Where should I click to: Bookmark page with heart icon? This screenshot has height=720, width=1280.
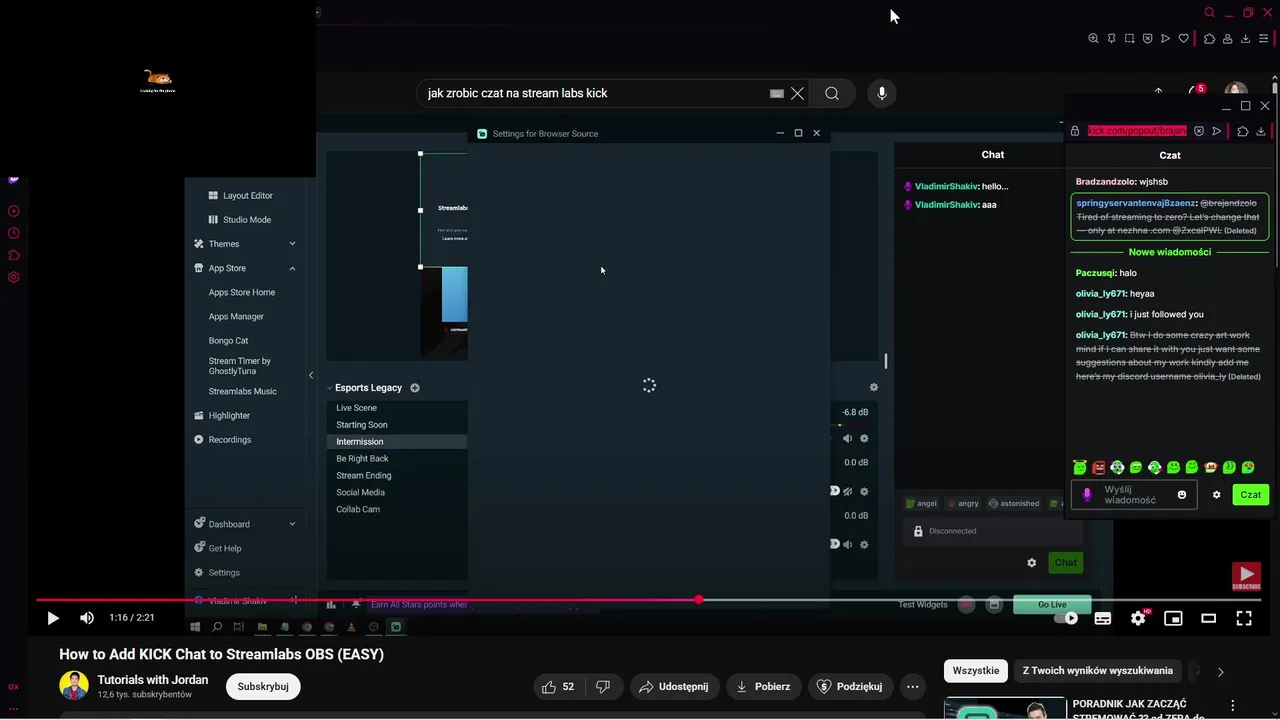[x=1184, y=39]
